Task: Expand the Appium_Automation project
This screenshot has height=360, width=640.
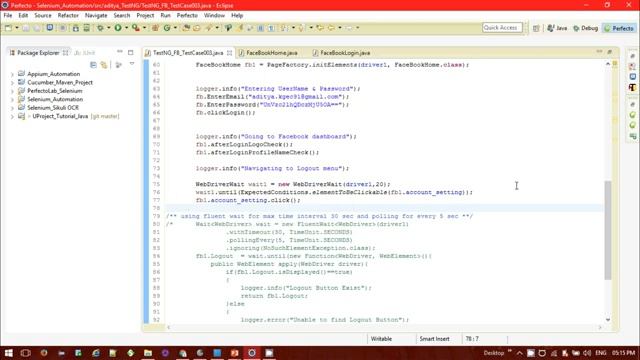Action: point(12,74)
